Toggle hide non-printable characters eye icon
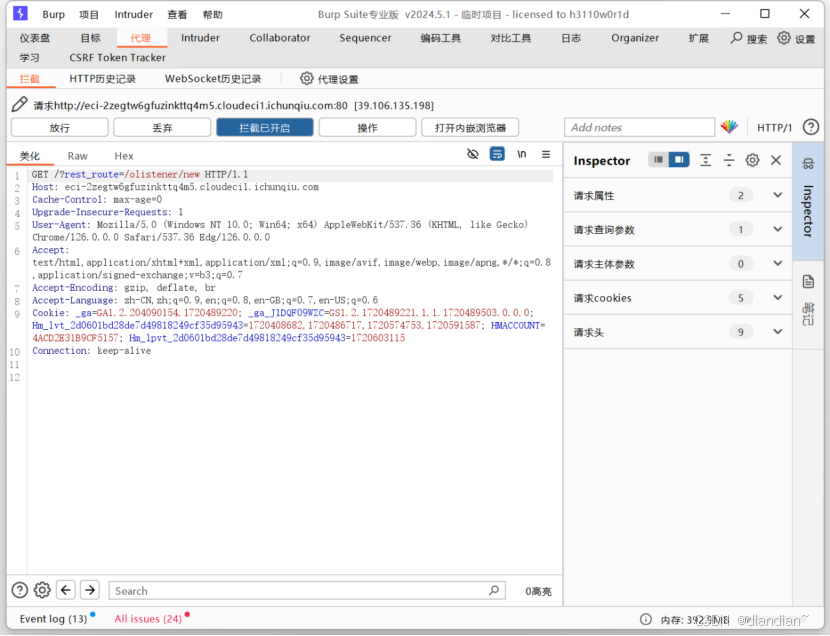The height and width of the screenshot is (636, 830). pyautogui.click(x=473, y=154)
